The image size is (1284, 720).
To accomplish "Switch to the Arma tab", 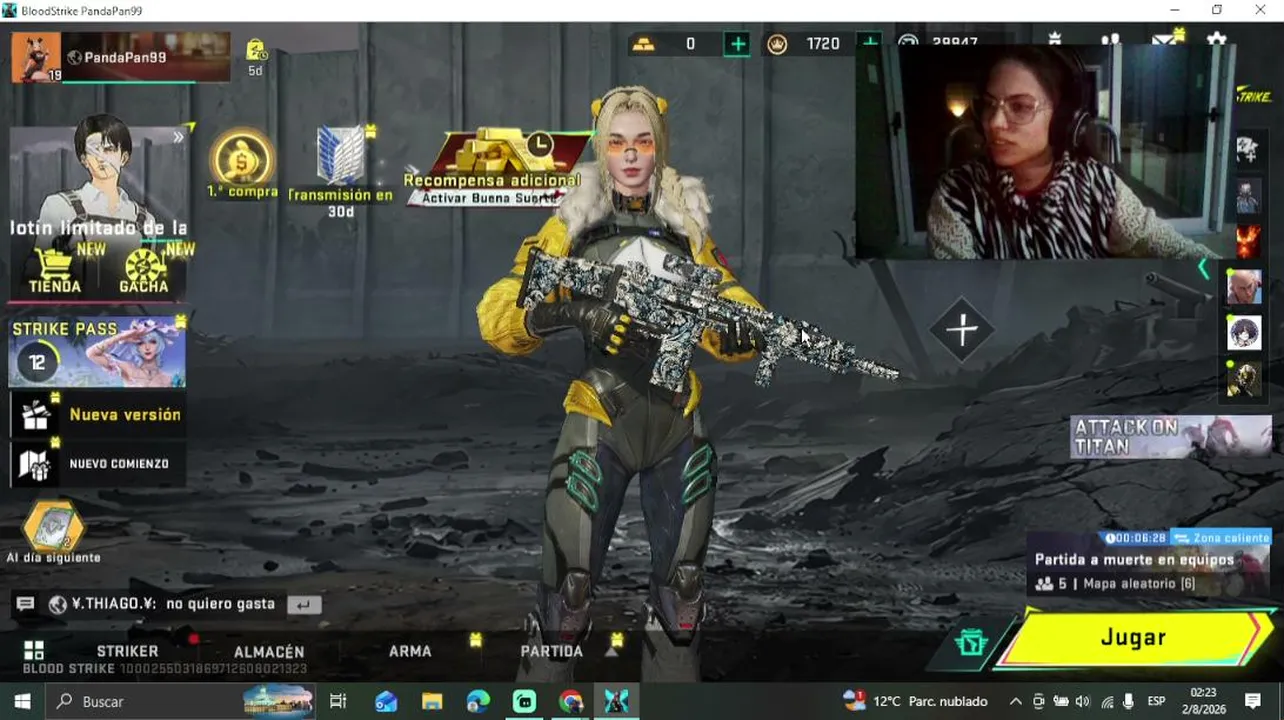I will point(410,651).
